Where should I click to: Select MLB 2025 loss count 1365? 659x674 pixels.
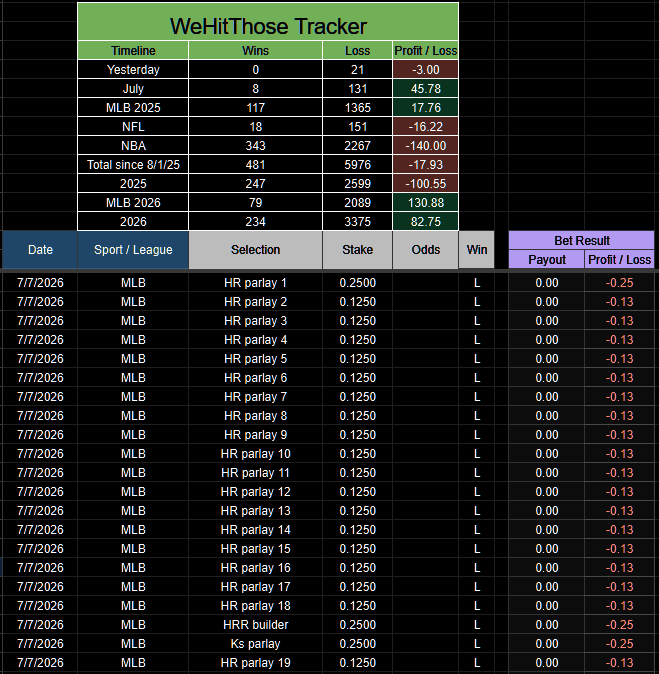(357, 107)
